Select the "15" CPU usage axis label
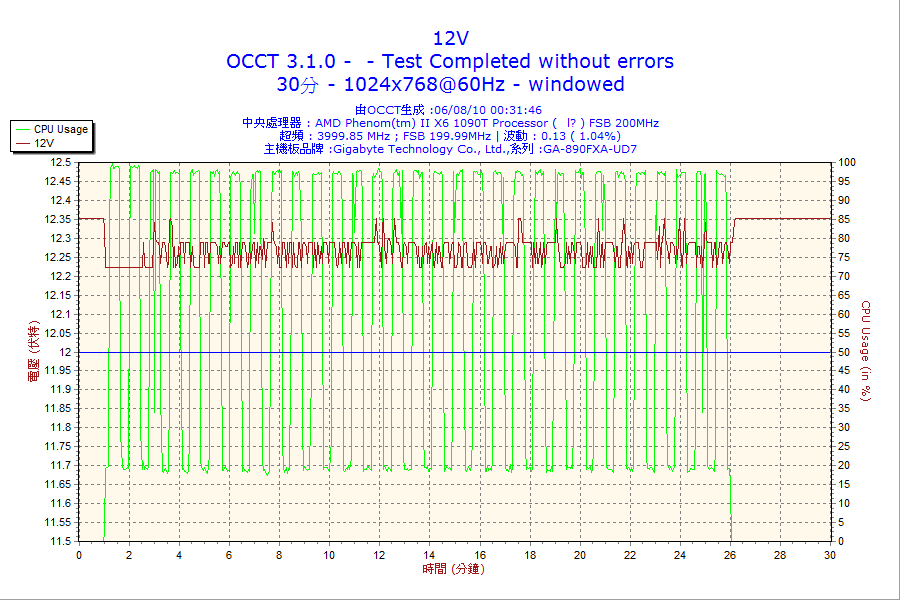900x600 pixels. [x=844, y=484]
